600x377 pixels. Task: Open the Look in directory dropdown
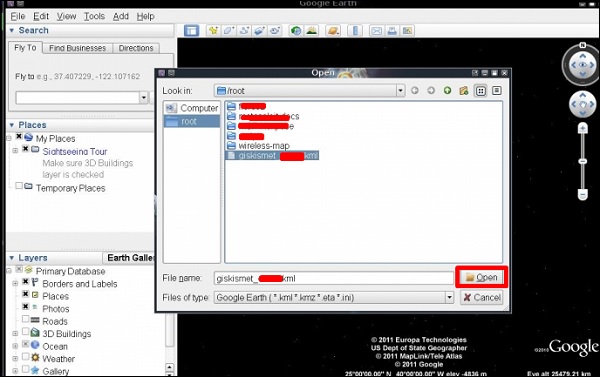[400, 91]
